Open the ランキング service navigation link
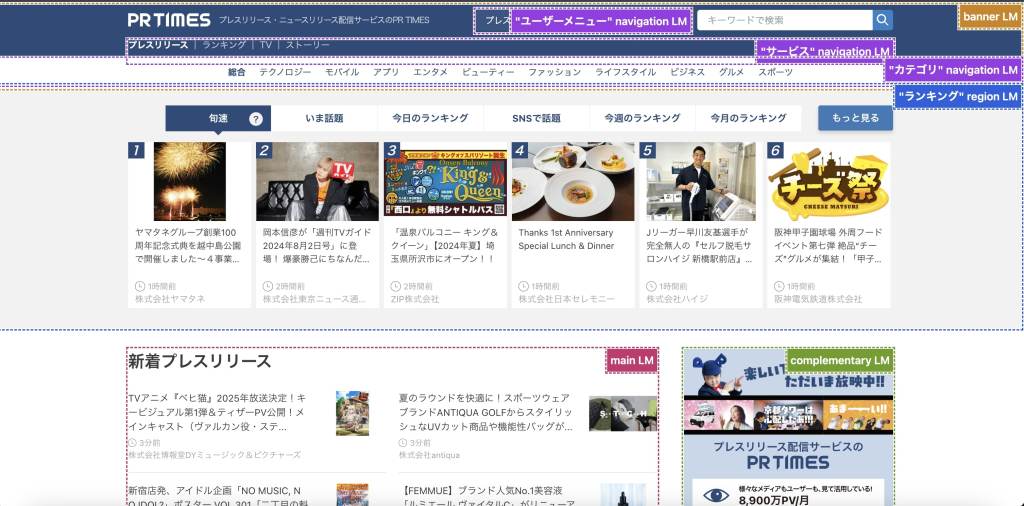The image size is (1024, 506). point(224,45)
